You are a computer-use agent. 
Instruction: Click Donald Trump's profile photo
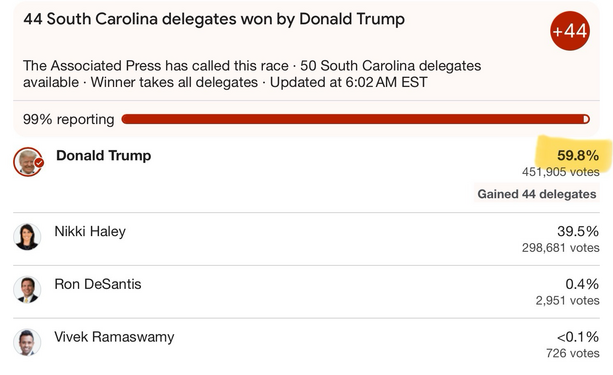27,161
